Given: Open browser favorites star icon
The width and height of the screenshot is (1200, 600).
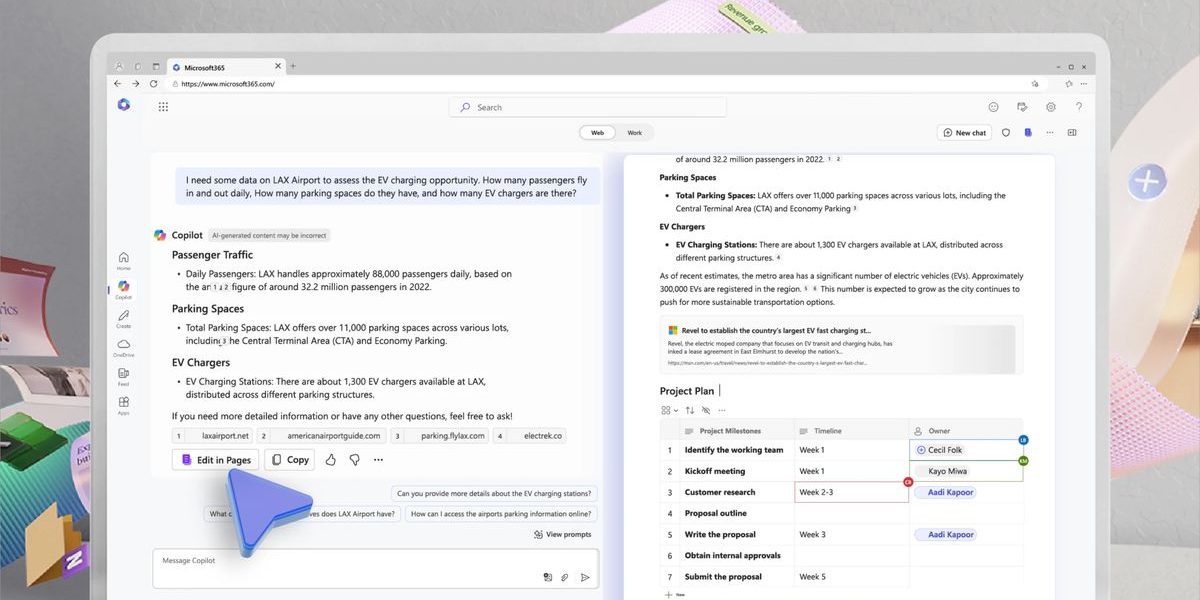Looking at the screenshot, I should point(1069,84).
